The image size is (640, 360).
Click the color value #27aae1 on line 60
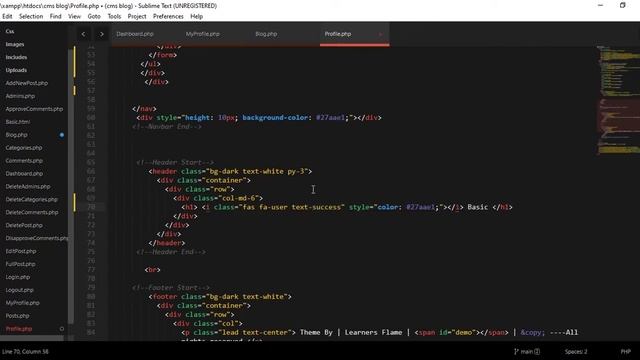tap(330, 118)
